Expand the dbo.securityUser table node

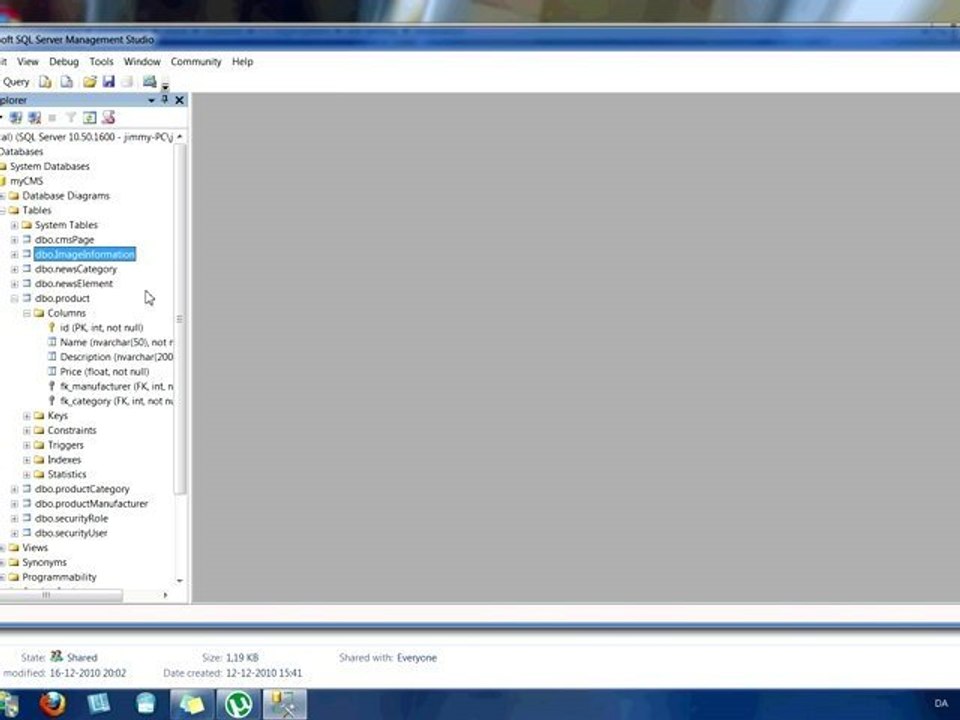coord(14,534)
